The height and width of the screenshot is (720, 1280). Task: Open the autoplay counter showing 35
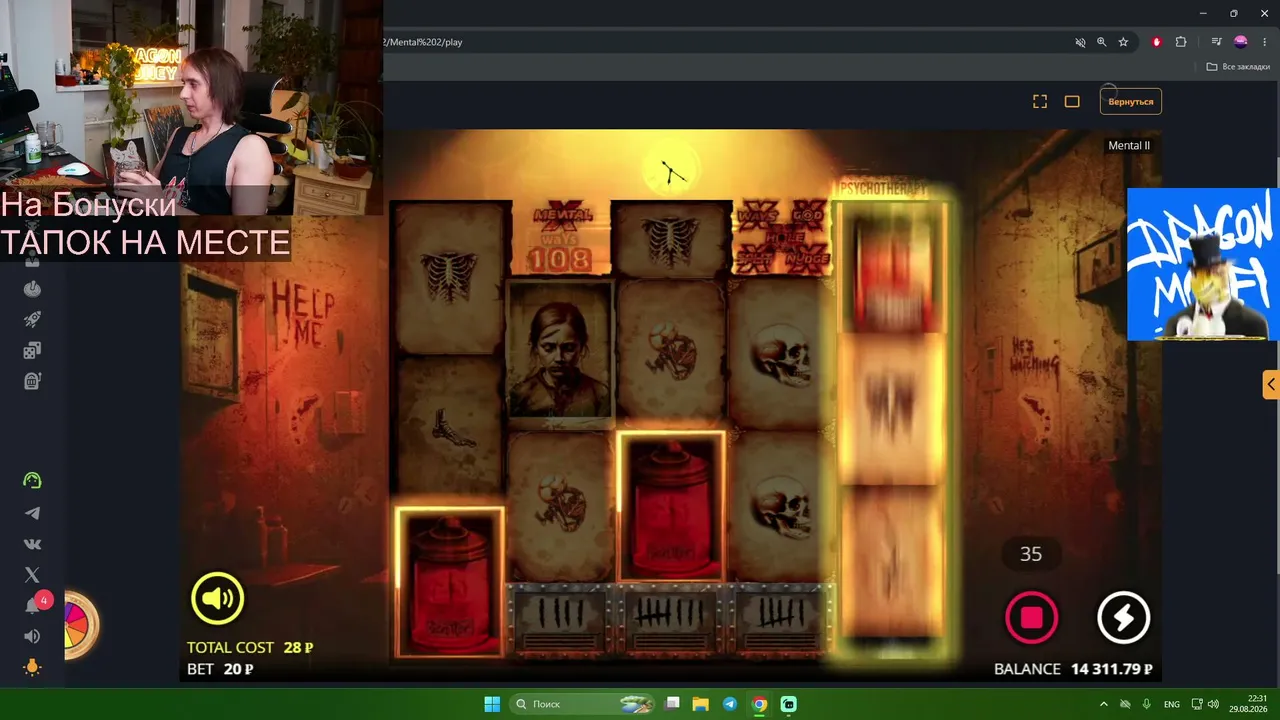click(x=1031, y=554)
